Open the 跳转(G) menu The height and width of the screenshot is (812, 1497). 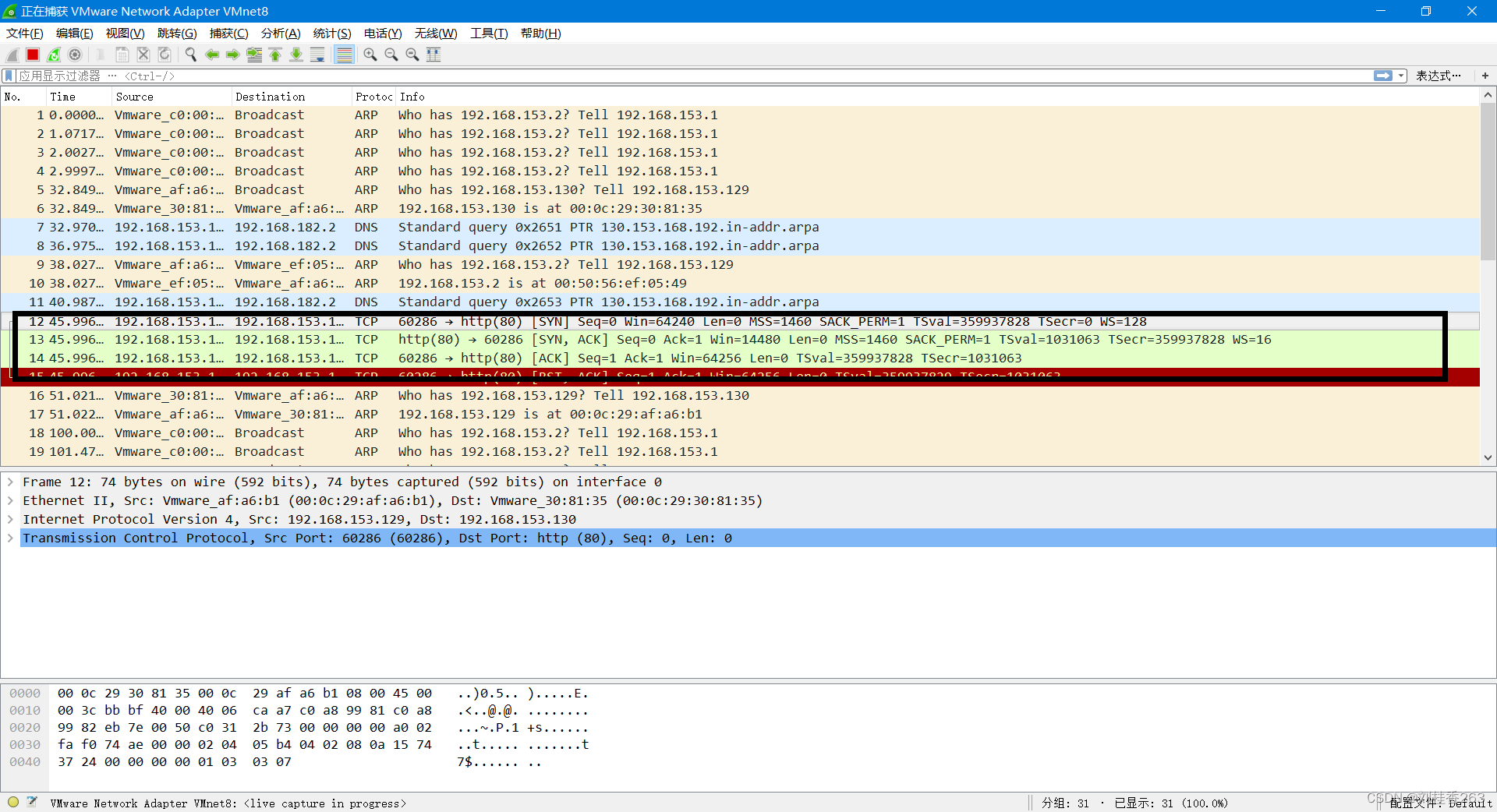point(177,34)
